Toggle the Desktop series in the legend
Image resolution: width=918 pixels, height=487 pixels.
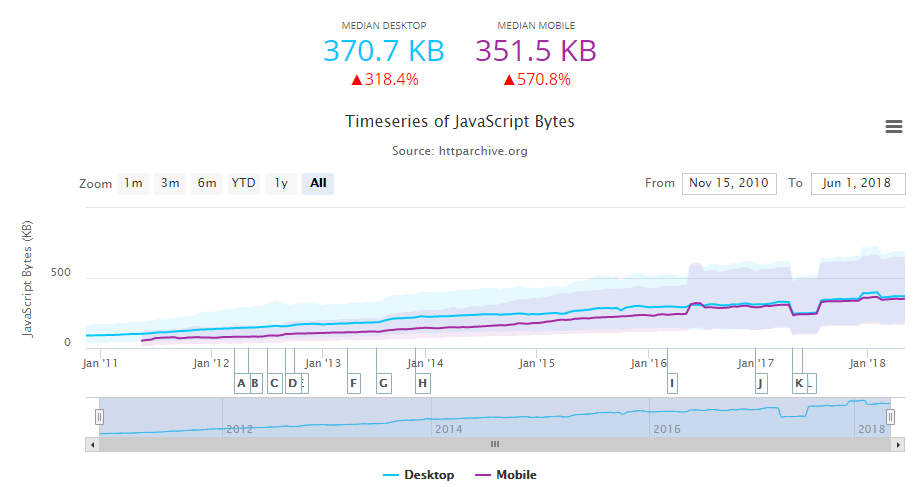418,475
